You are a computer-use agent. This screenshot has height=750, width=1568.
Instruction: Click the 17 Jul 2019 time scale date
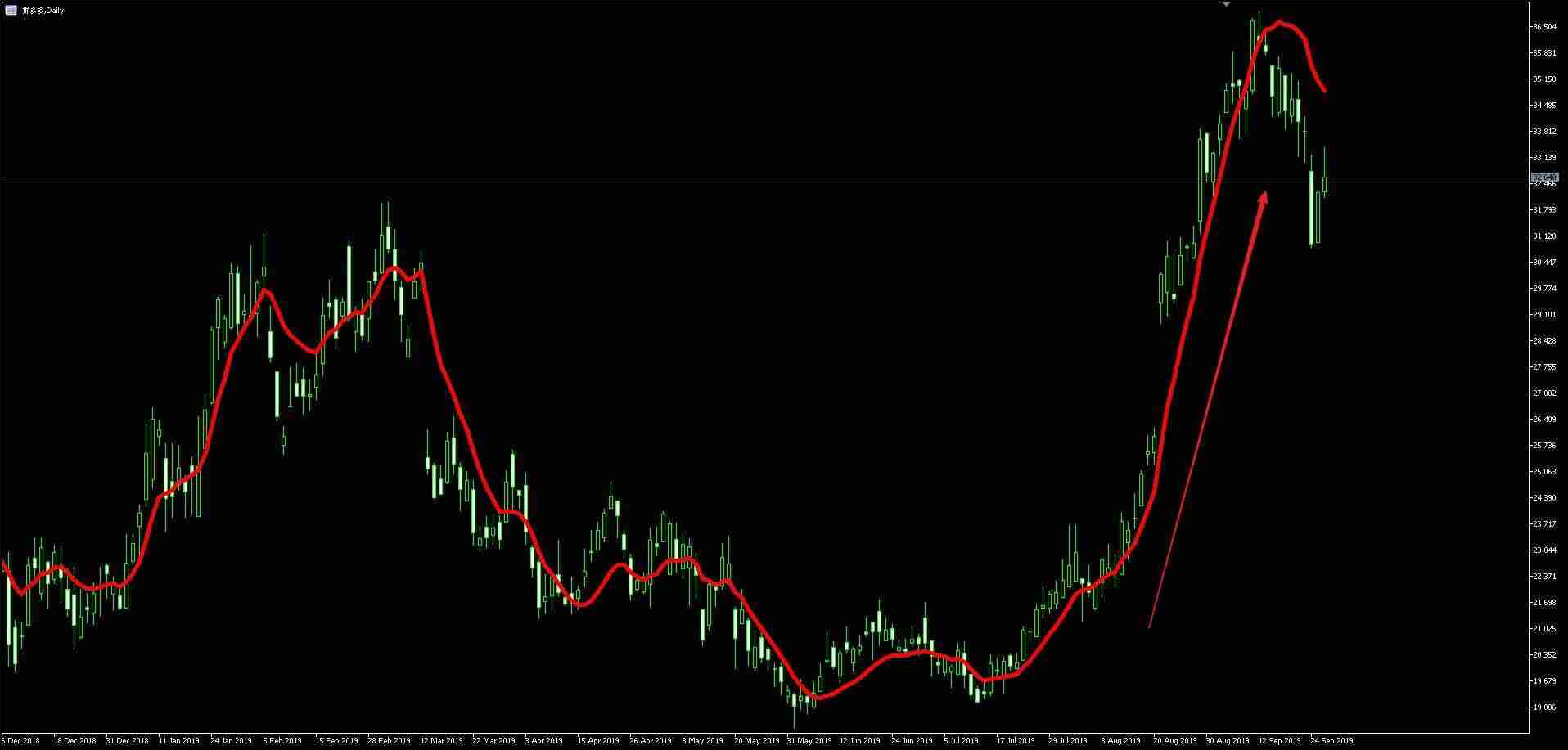[x=1016, y=741]
